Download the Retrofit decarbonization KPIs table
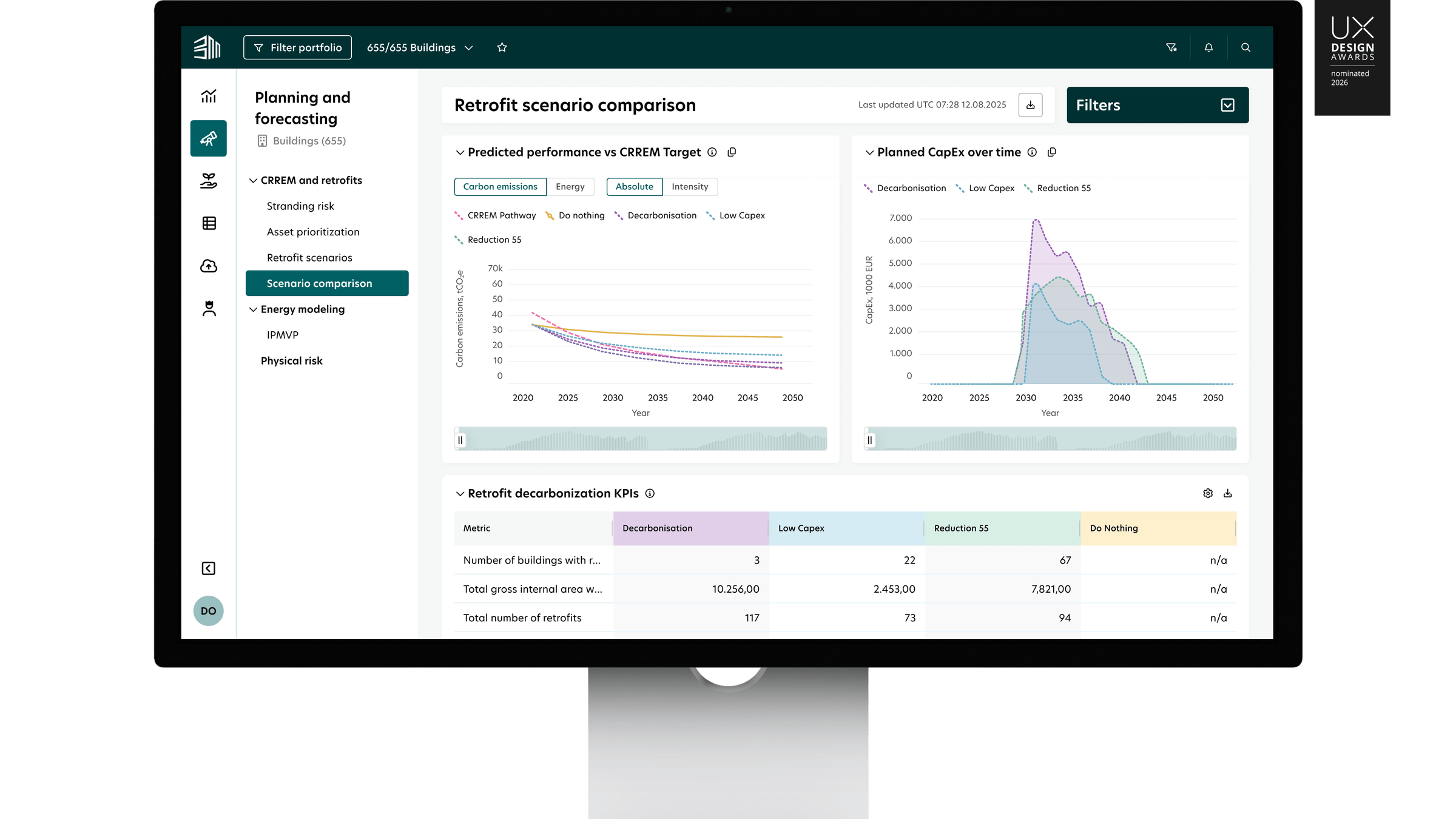Viewport: 1456px width, 819px height. click(1228, 493)
